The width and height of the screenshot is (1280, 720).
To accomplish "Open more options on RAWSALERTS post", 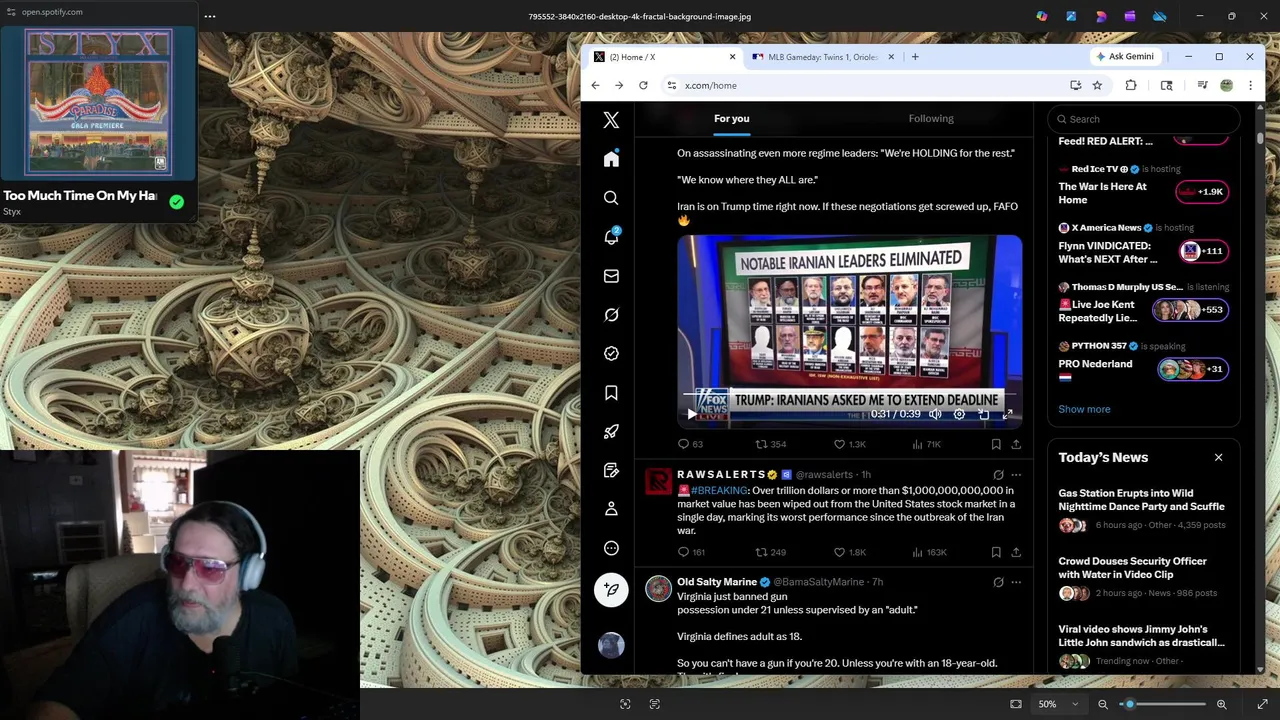I will pos(1016,475).
